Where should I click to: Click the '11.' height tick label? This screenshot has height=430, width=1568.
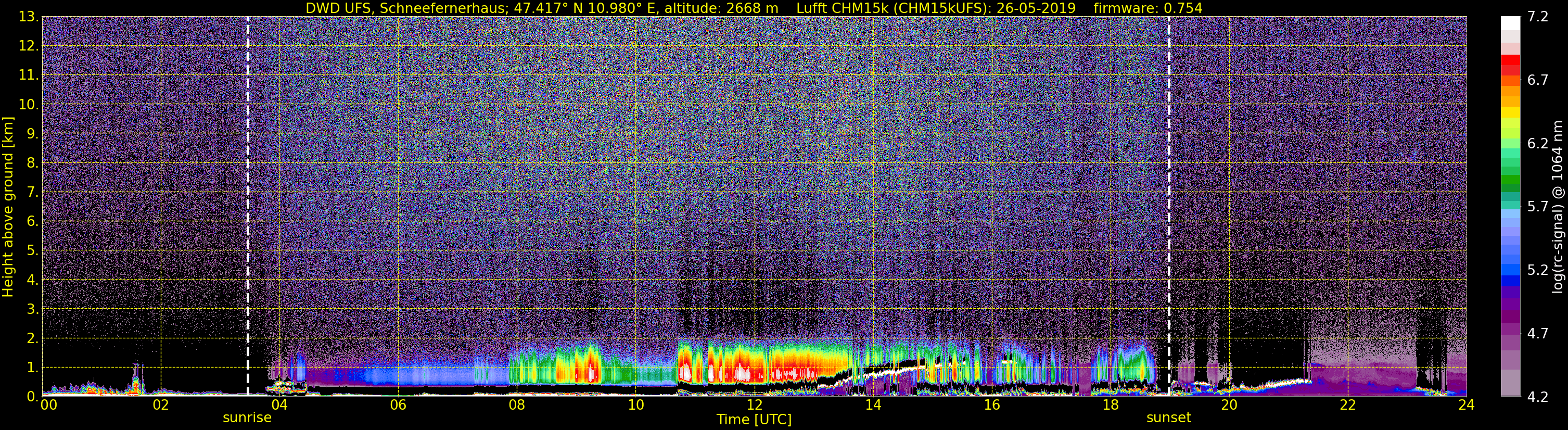(28, 75)
